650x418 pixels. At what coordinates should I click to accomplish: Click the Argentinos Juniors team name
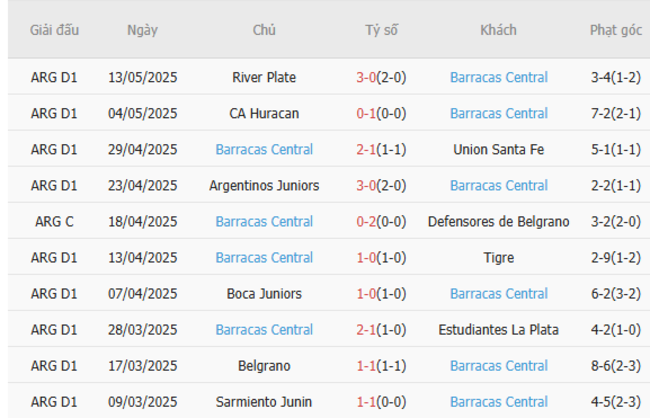pos(264,185)
